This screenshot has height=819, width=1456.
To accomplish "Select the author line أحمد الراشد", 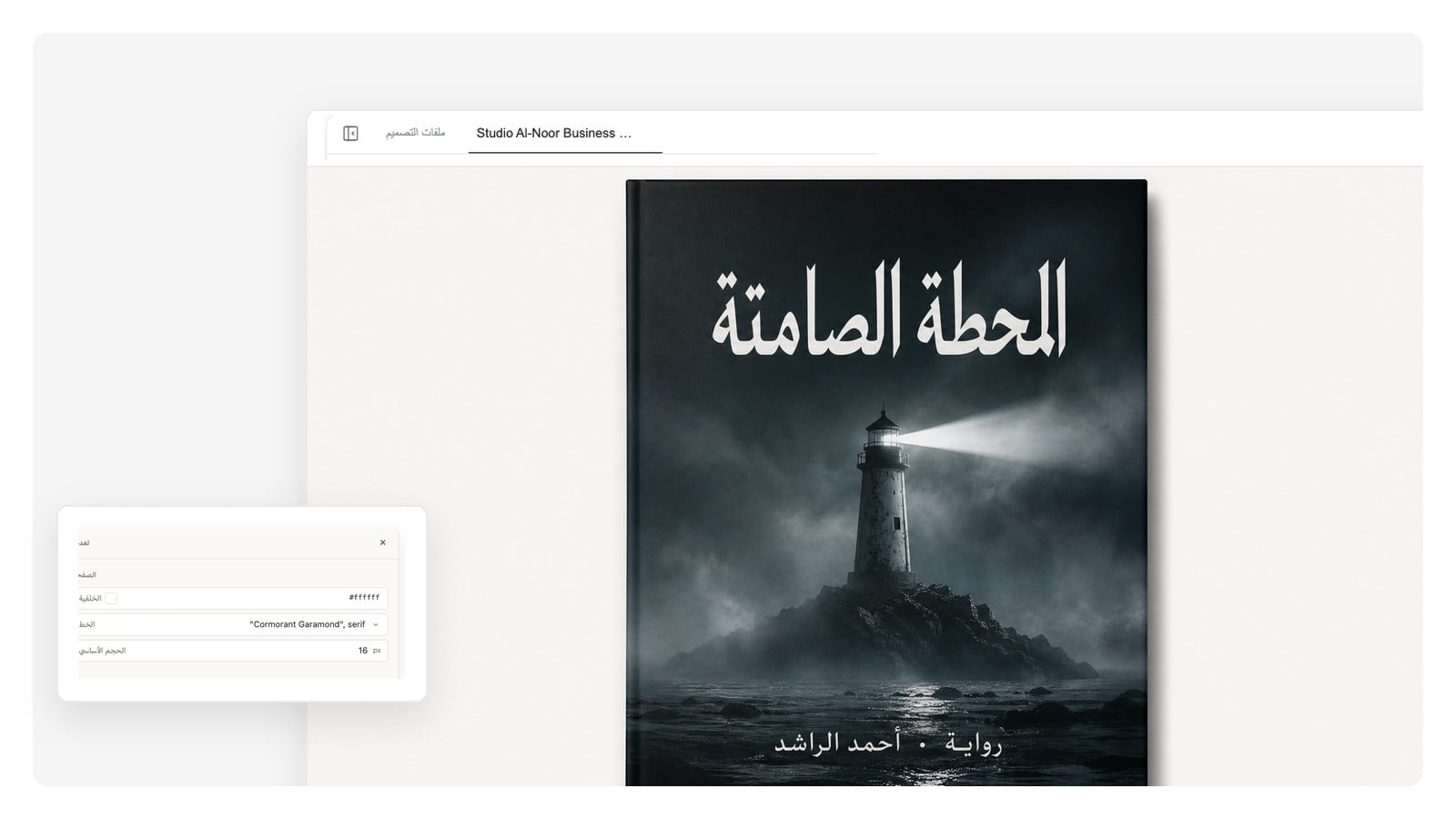I will pos(837,743).
